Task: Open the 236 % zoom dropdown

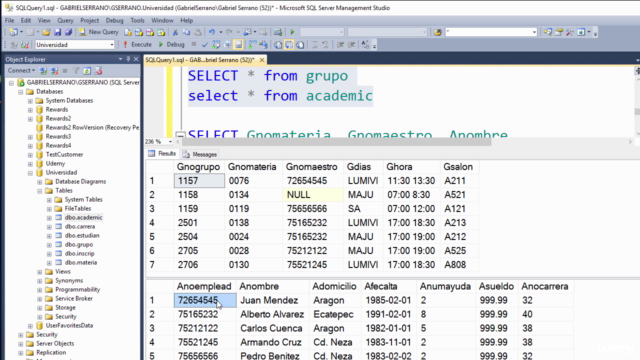Action: tap(170, 142)
